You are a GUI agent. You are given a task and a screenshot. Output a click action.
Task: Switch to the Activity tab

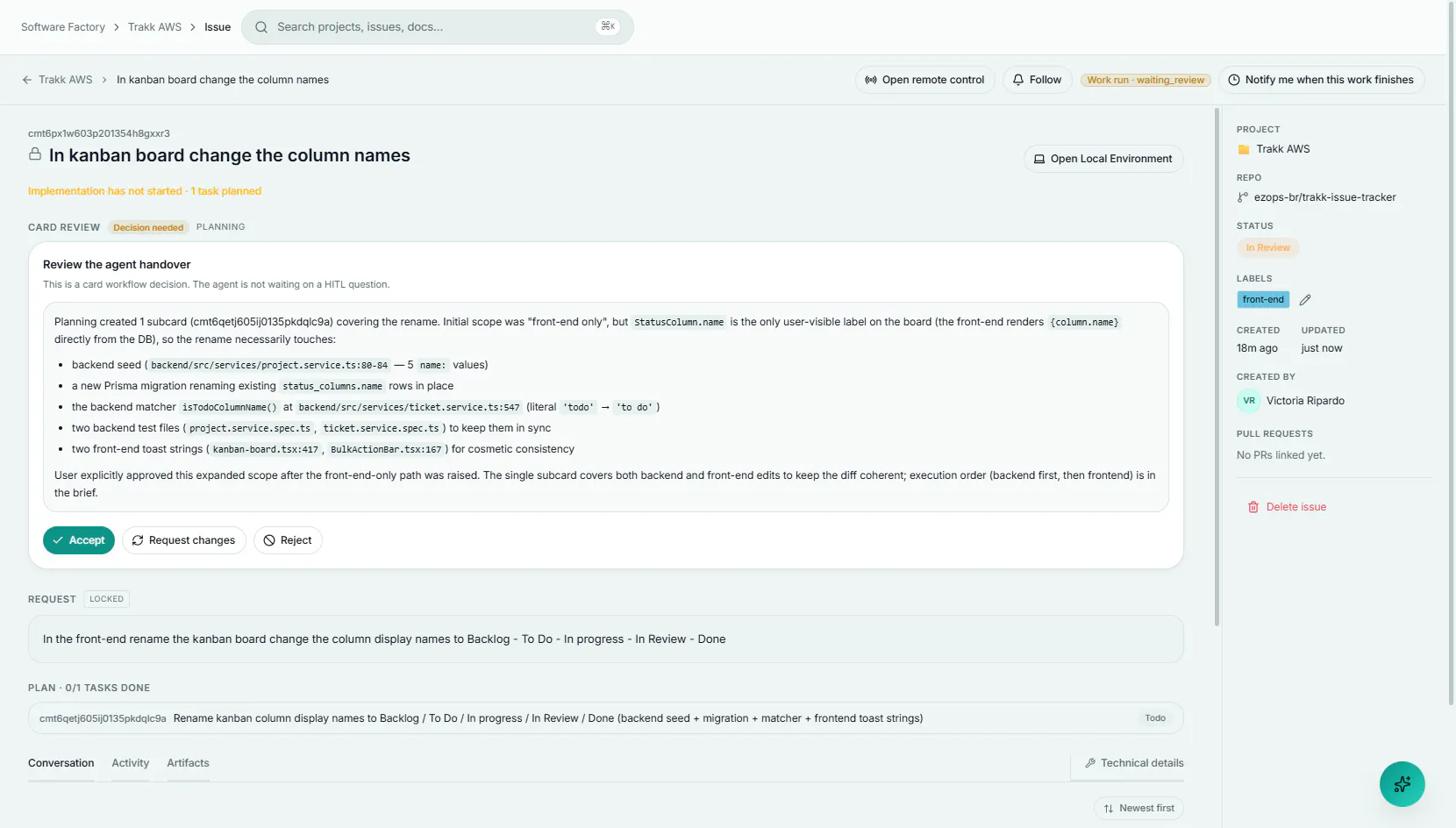point(131,763)
